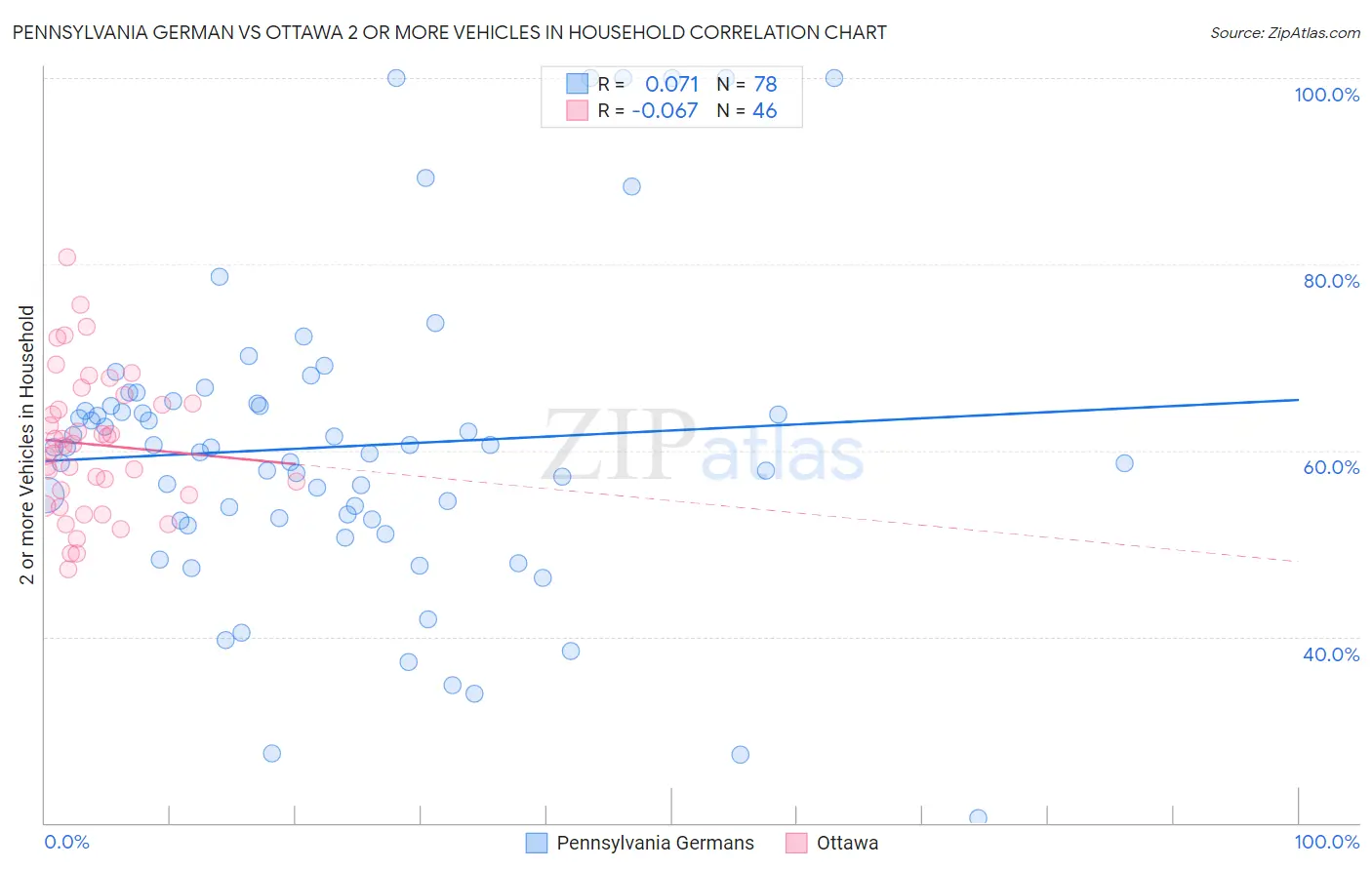Image resolution: width=1372 pixels, height=870 pixels.
Task: Select the blue data point near 88% center
Action: [631, 186]
